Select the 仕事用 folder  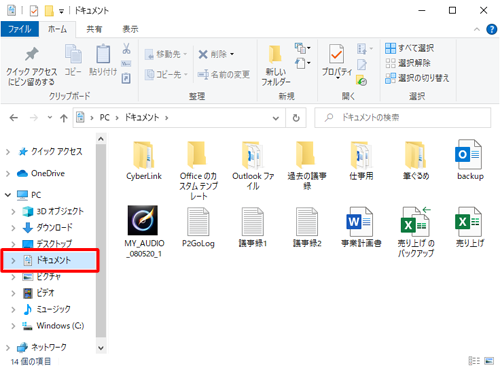tap(361, 160)
